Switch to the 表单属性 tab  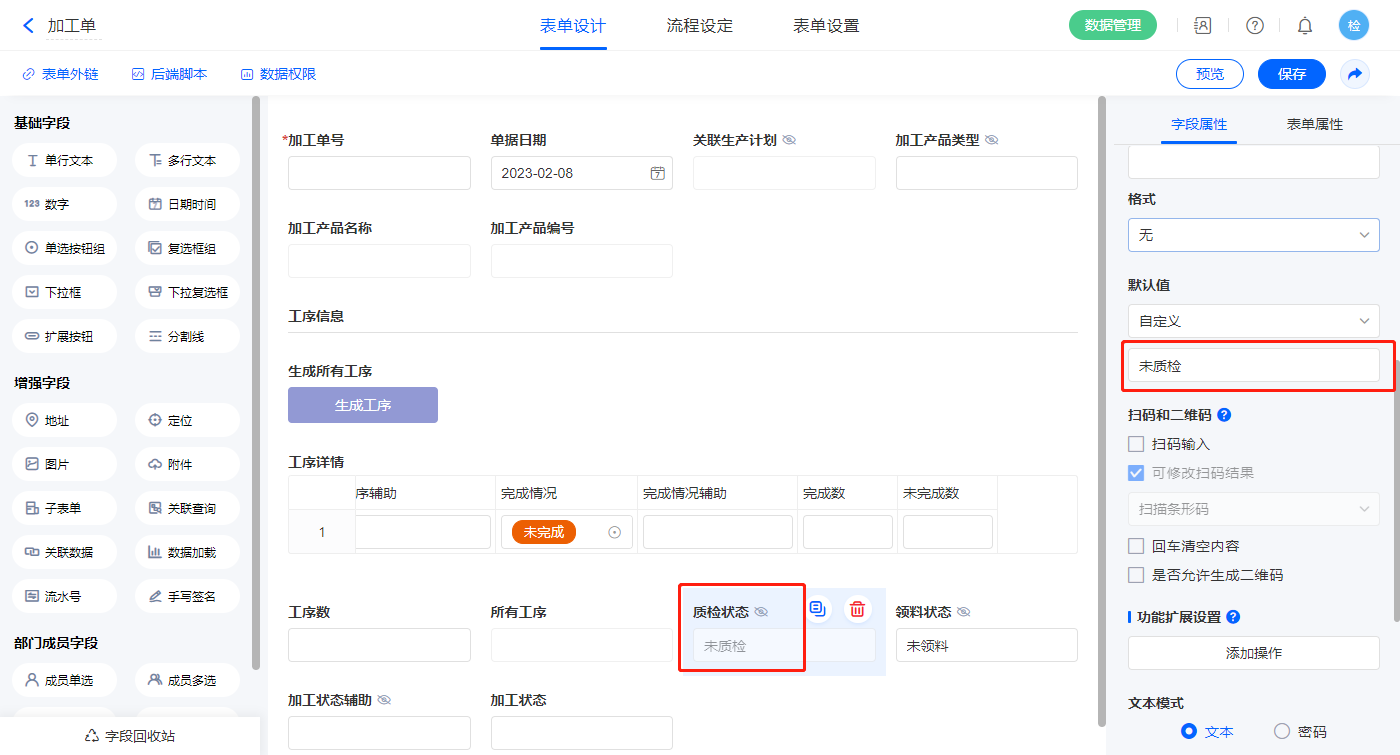[x=1314, y=124]
